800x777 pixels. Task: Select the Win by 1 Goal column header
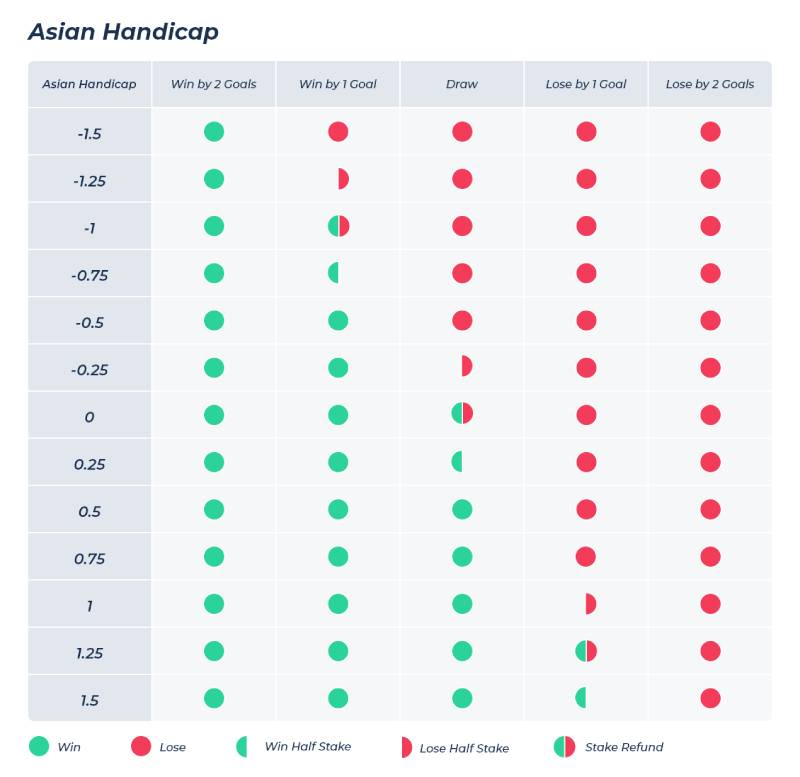(x=338, y=84)
